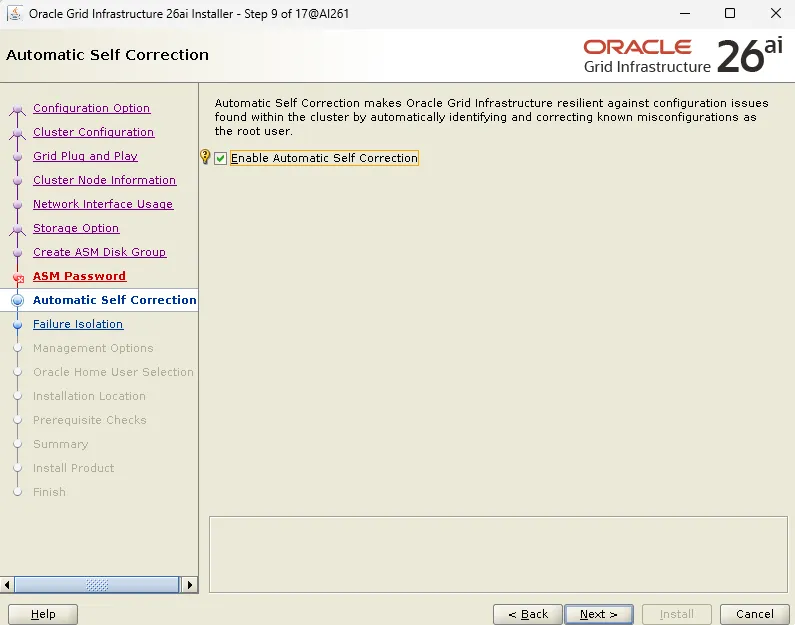
Task: Click the right arrow of sidebar scrollbar
Action: (x=190, y=585)
